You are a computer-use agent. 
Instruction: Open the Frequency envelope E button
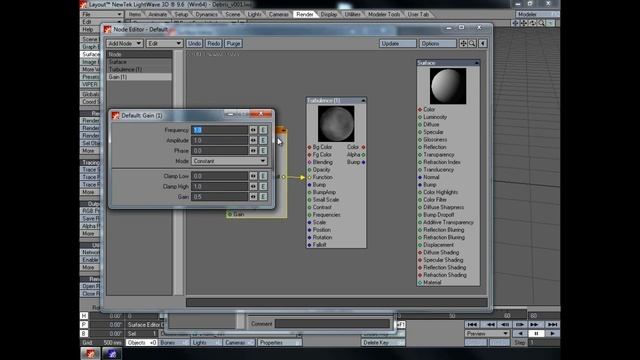pyautogui.click(x=263, y=130)
